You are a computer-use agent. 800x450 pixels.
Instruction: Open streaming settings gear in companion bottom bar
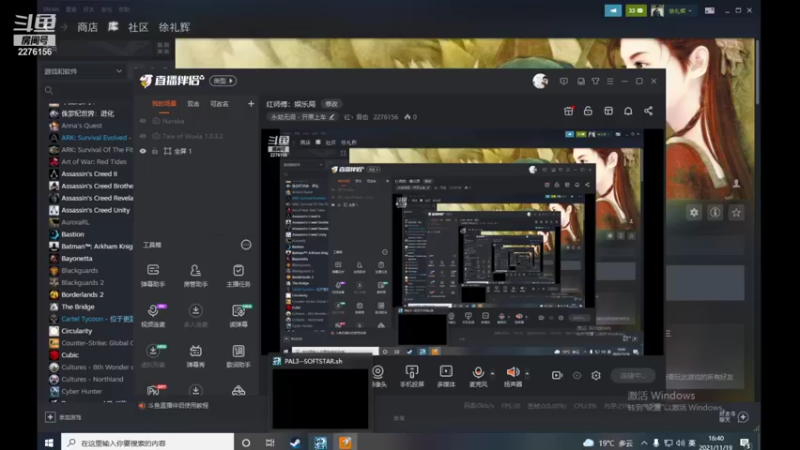coord(596,376)
